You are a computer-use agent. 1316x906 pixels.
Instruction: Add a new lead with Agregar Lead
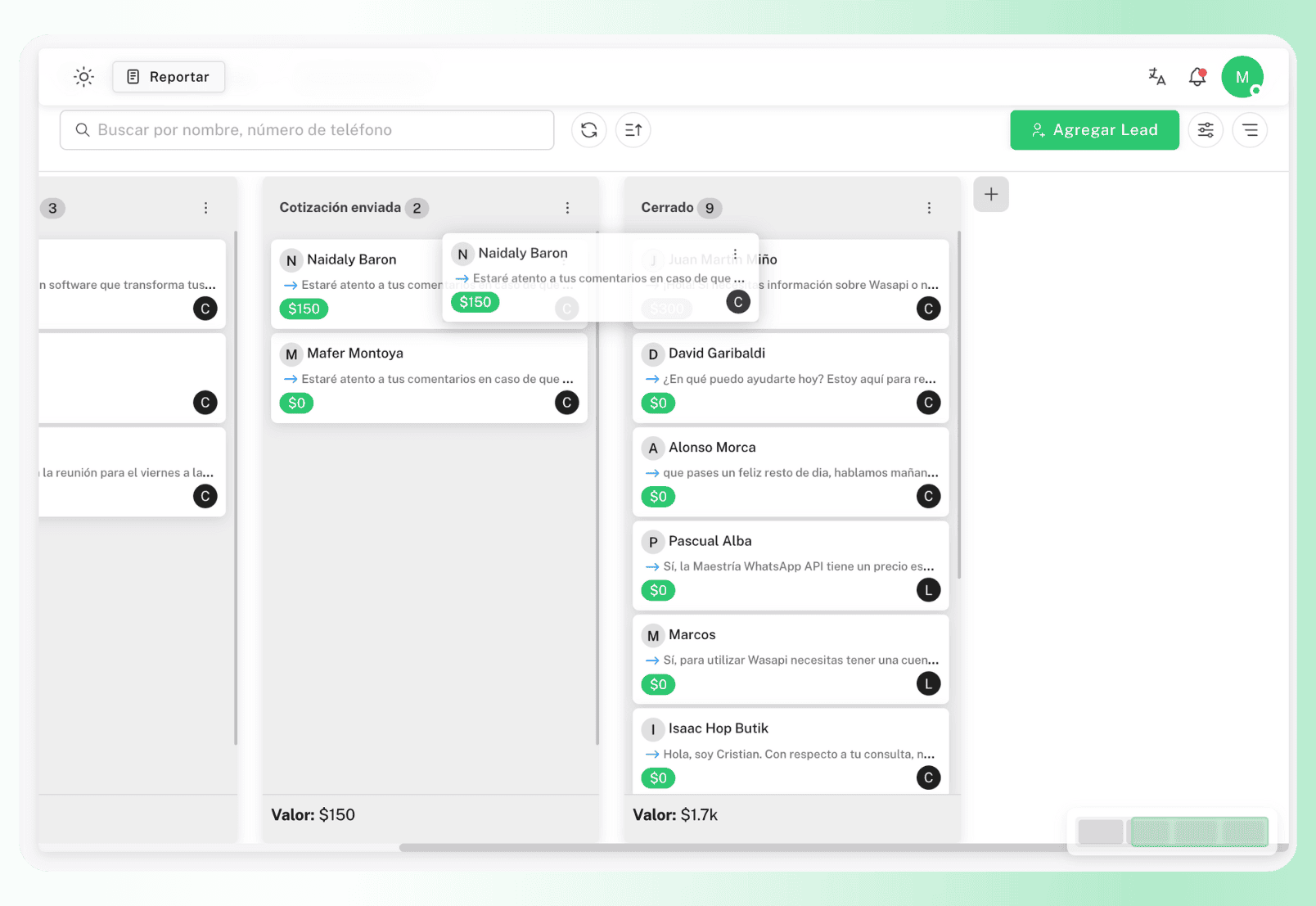(1094, 130)
